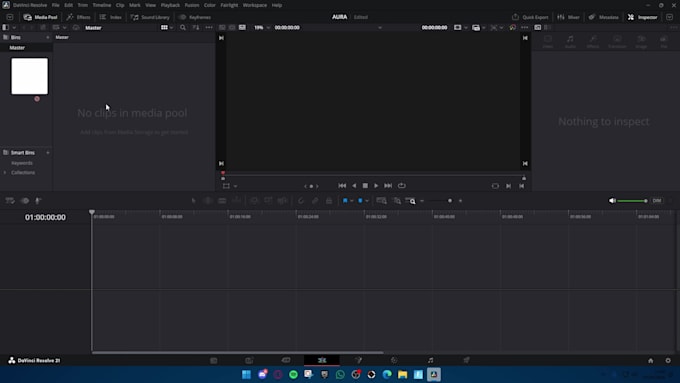Click the media pool sort icon
The height and width of the screenshot is (383, 680).
point(196,27)
